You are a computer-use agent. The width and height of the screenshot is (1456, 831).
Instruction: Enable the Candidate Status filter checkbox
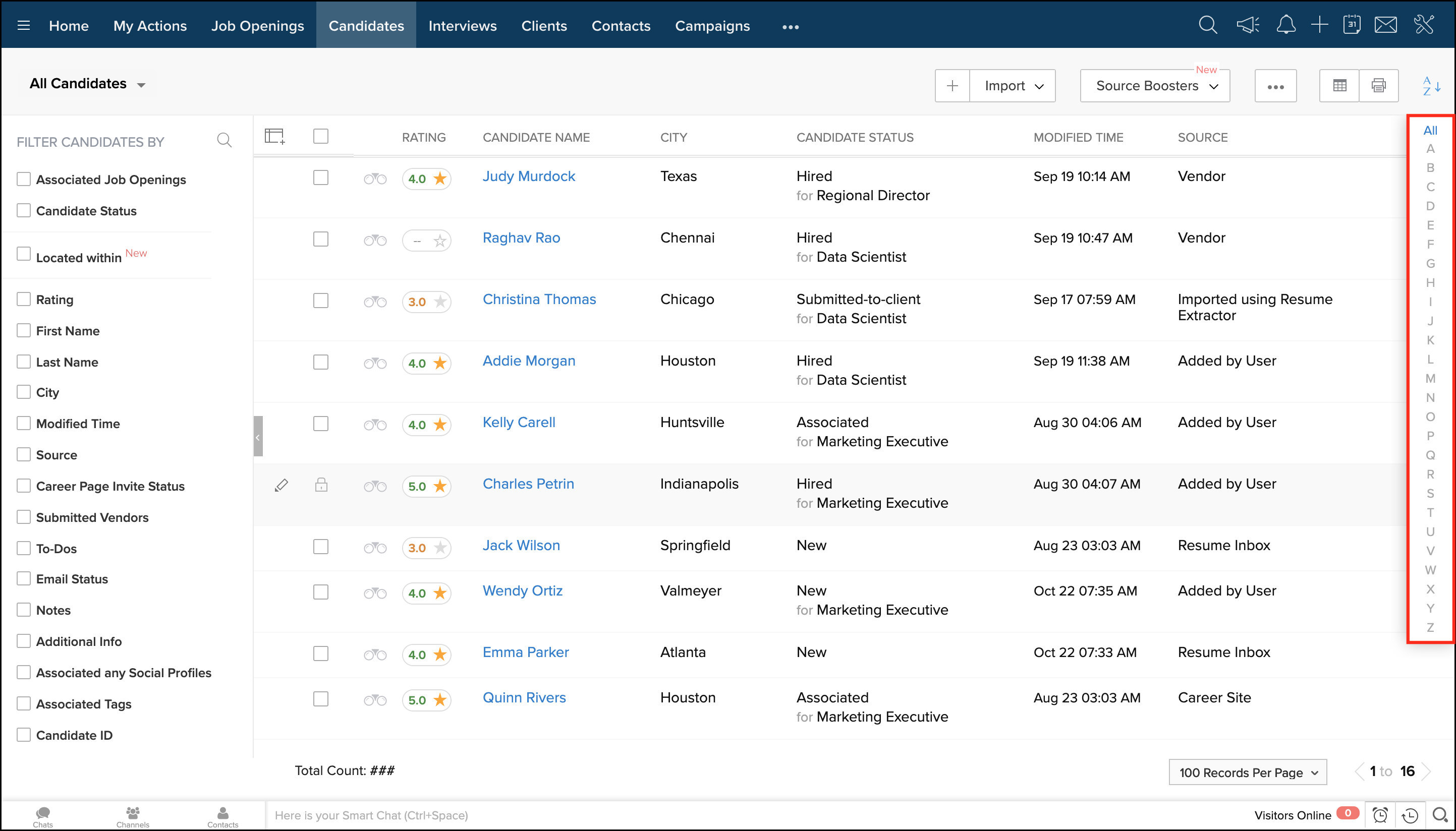pos(23,211)
